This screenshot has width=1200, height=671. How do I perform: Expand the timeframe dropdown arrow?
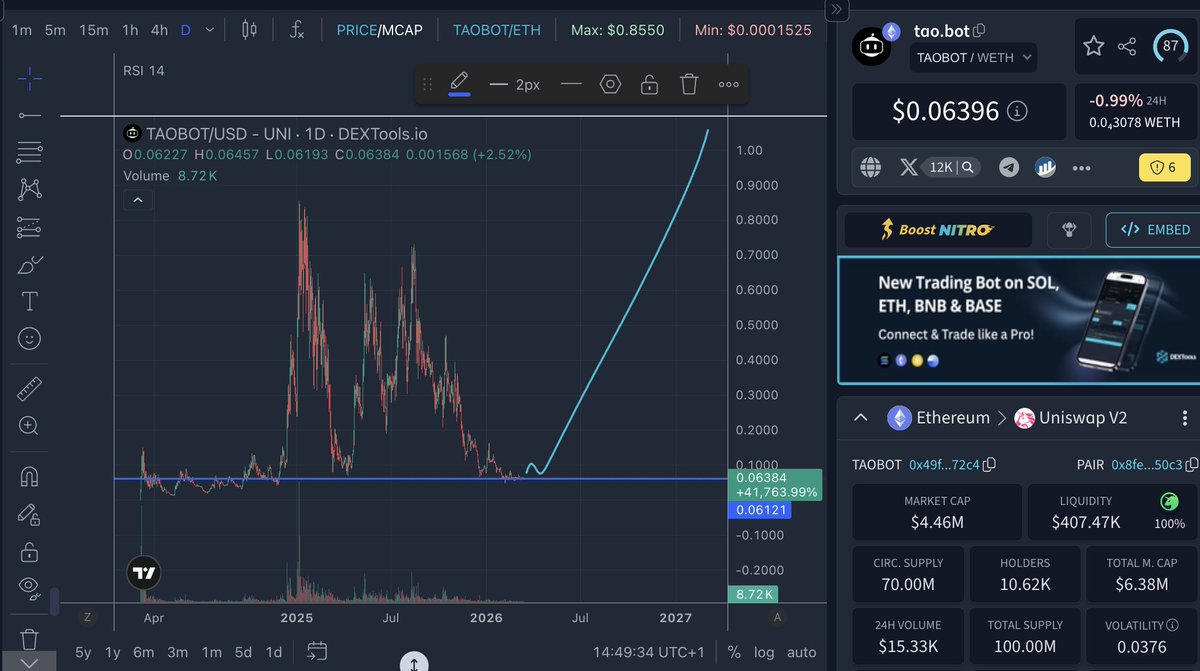(x=209, y=30)
